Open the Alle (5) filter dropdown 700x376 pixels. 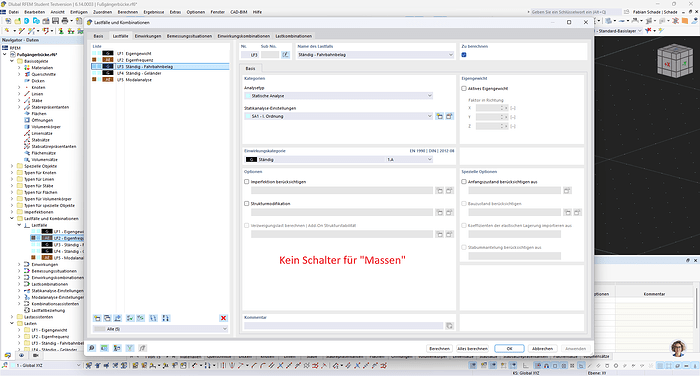coord(160,329)
